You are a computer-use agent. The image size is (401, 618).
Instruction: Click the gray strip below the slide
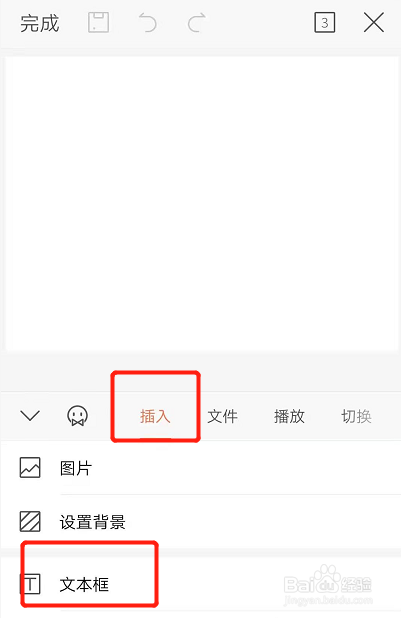click(200, 371)
